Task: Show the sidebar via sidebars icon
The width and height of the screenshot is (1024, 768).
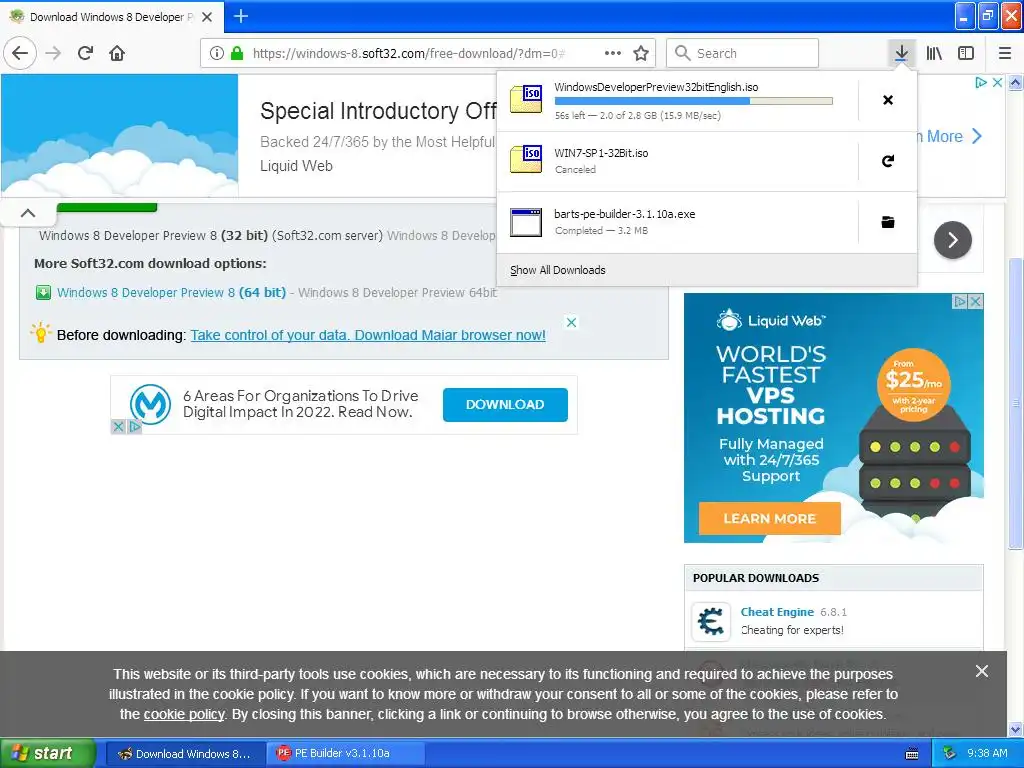Action: 966,53
